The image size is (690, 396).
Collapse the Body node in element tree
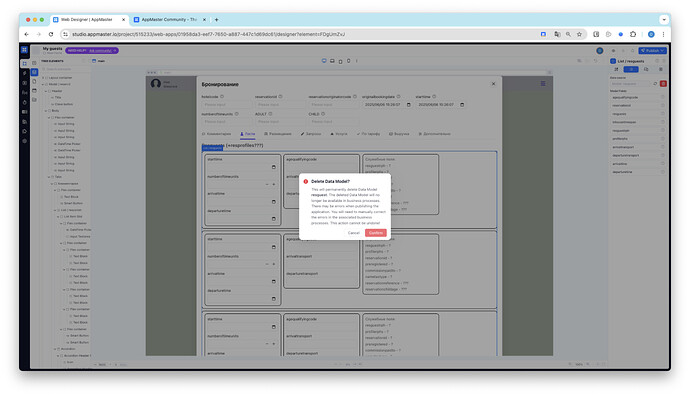[x=46, y=111]
